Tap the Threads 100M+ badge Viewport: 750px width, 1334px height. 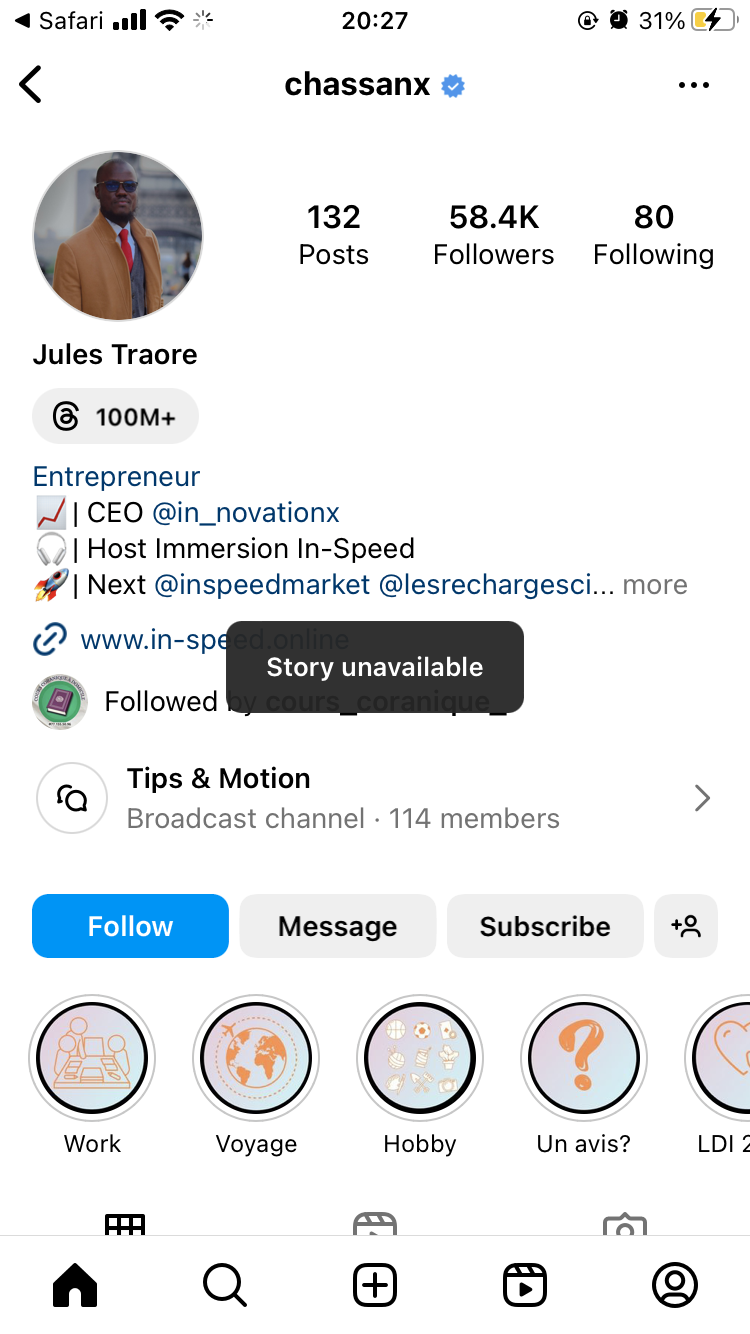click(115, 416)
